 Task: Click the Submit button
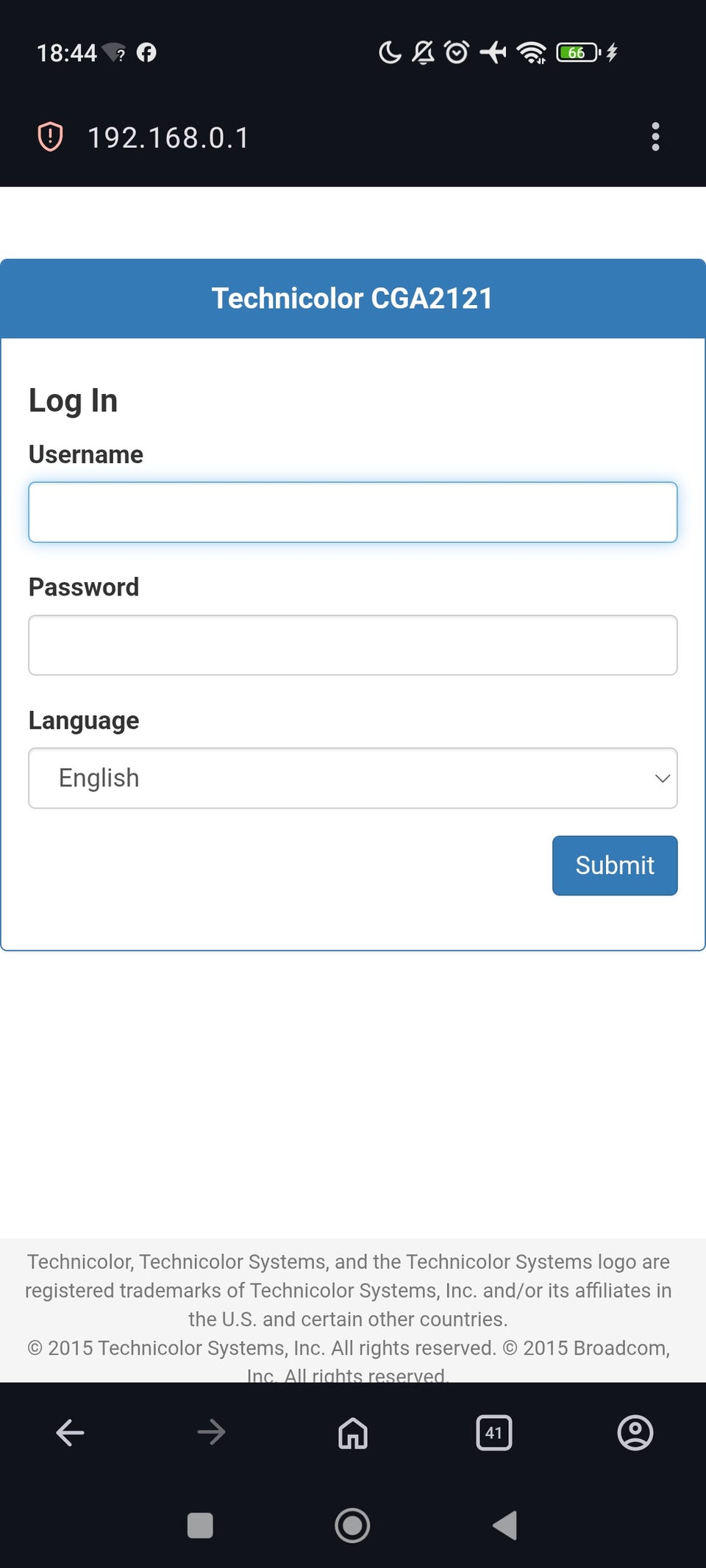pos(615,865)
